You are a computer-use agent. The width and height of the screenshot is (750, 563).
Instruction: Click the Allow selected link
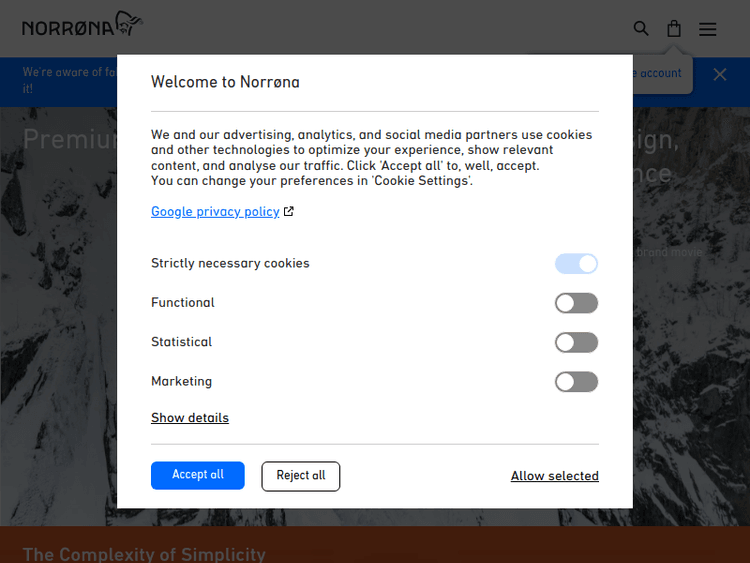(x=554, y=476)
